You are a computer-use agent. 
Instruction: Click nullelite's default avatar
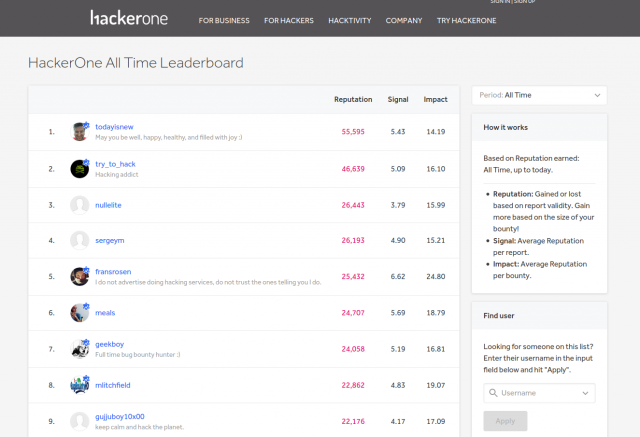click(x=80, y=204)
